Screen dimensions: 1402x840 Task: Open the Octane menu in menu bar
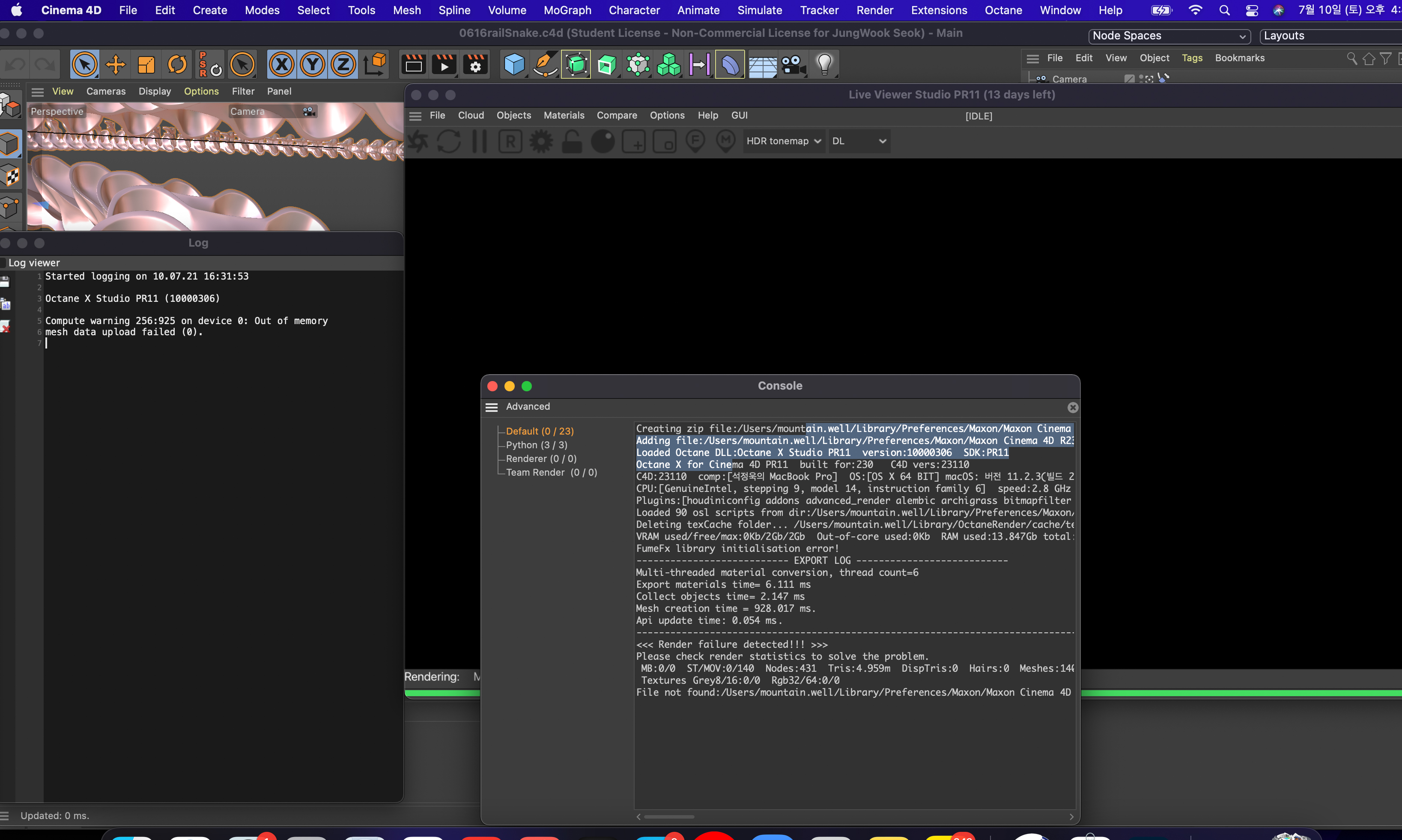pos(1003,10)
